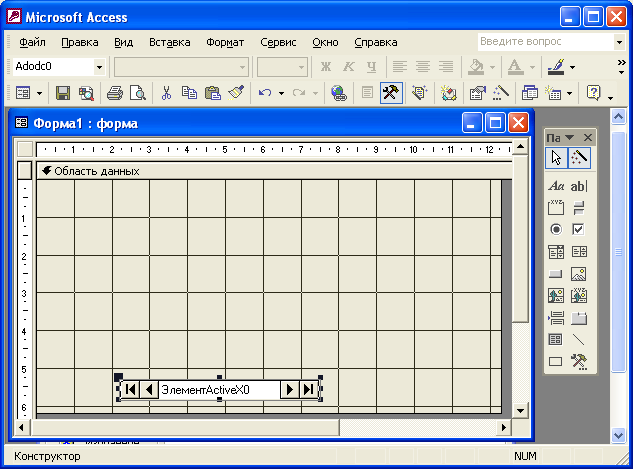The width and height of the screenshot is (633, 469).
Task: Insert hyperlink globe icon
Action: click(x=339, y=93)
